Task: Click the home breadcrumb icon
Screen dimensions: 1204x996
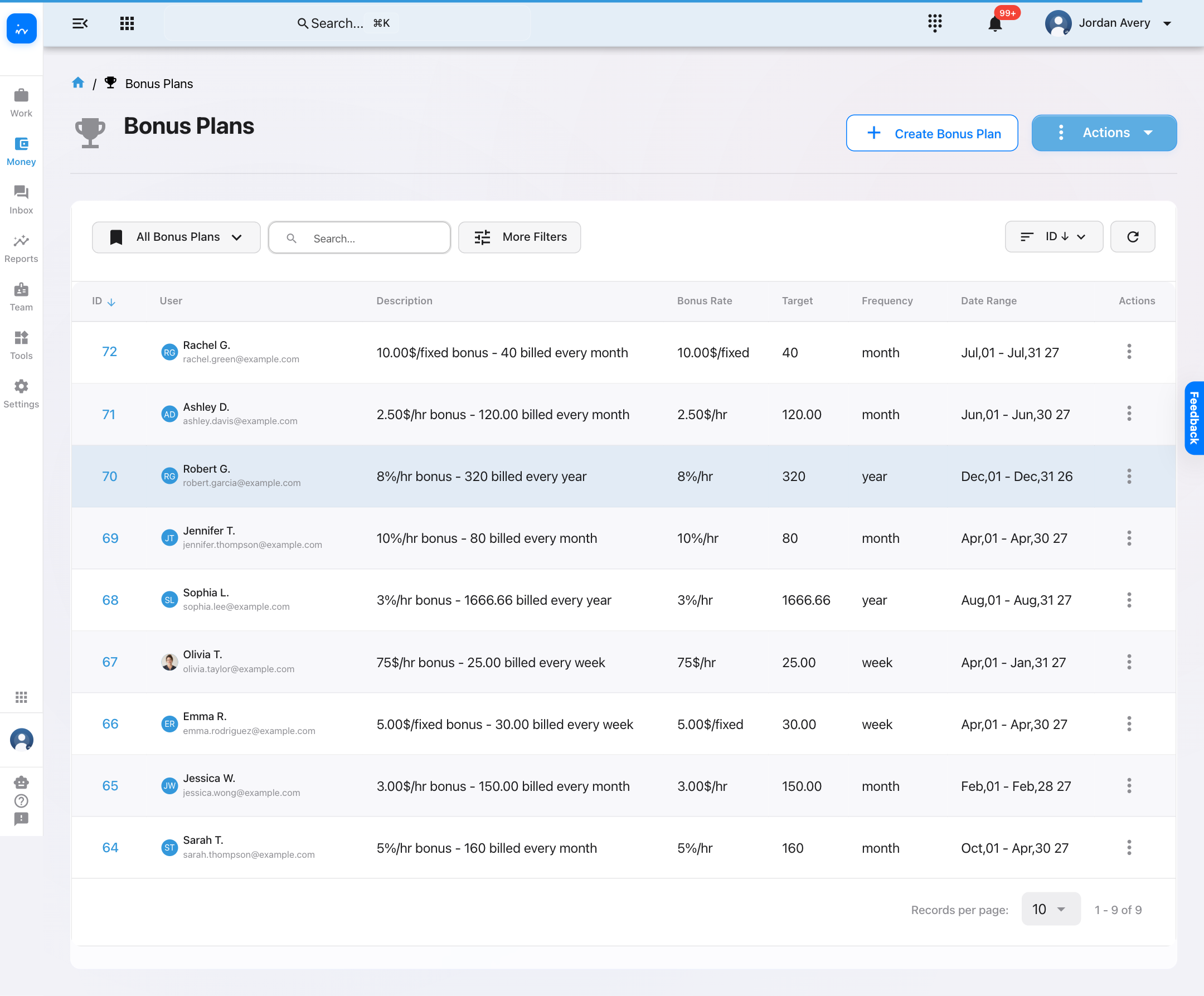Action: [x=78, y=83]
